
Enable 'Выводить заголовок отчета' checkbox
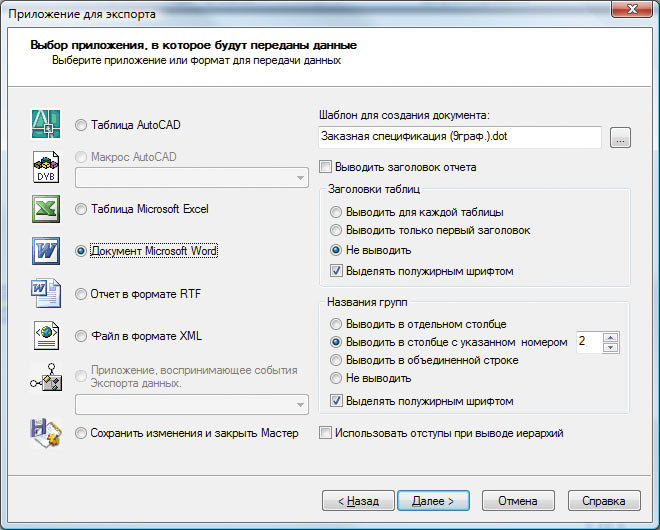[x=324, y=167]
